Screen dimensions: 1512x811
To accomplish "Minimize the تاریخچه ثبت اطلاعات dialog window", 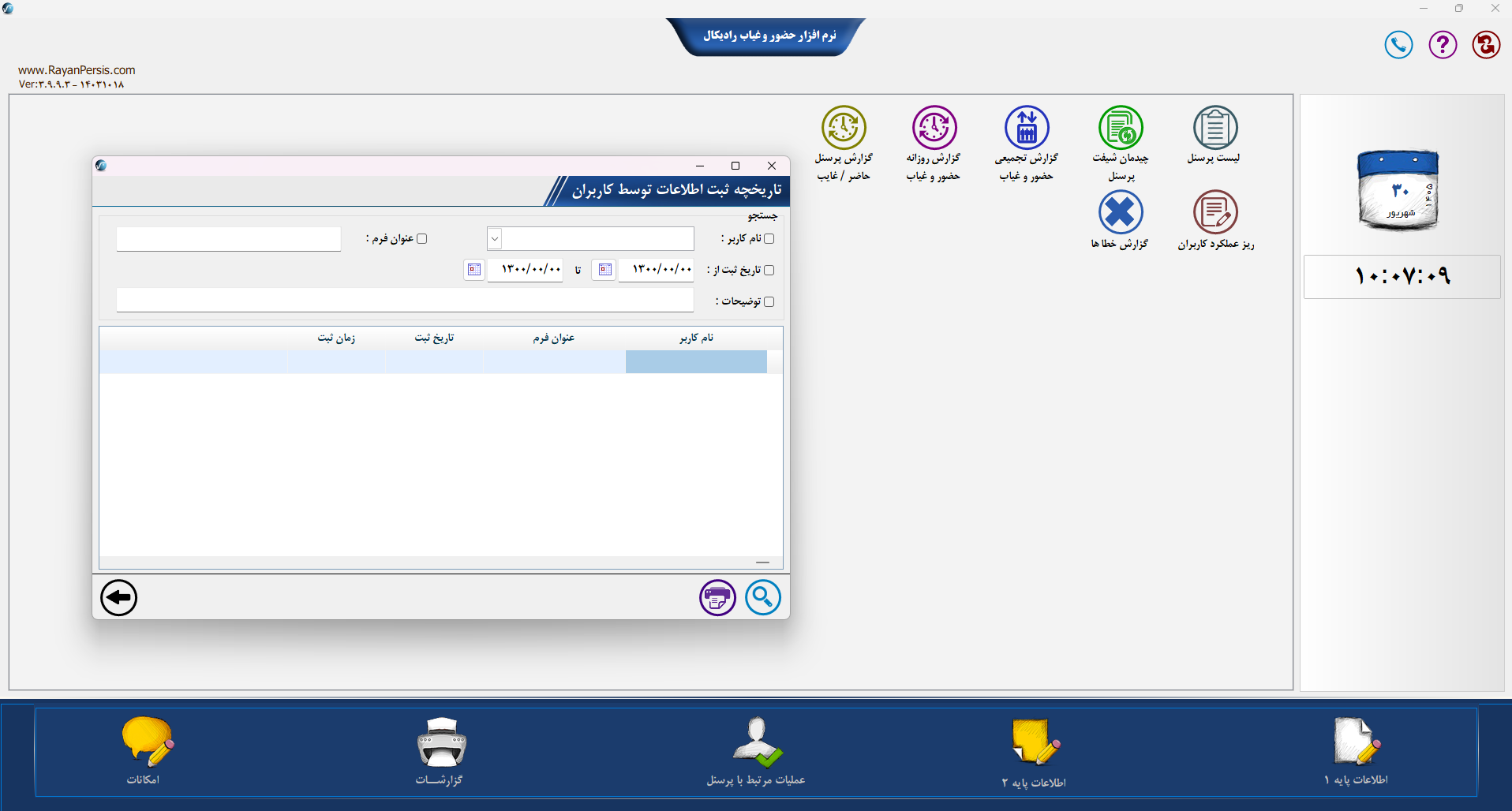I will [700, 166].
